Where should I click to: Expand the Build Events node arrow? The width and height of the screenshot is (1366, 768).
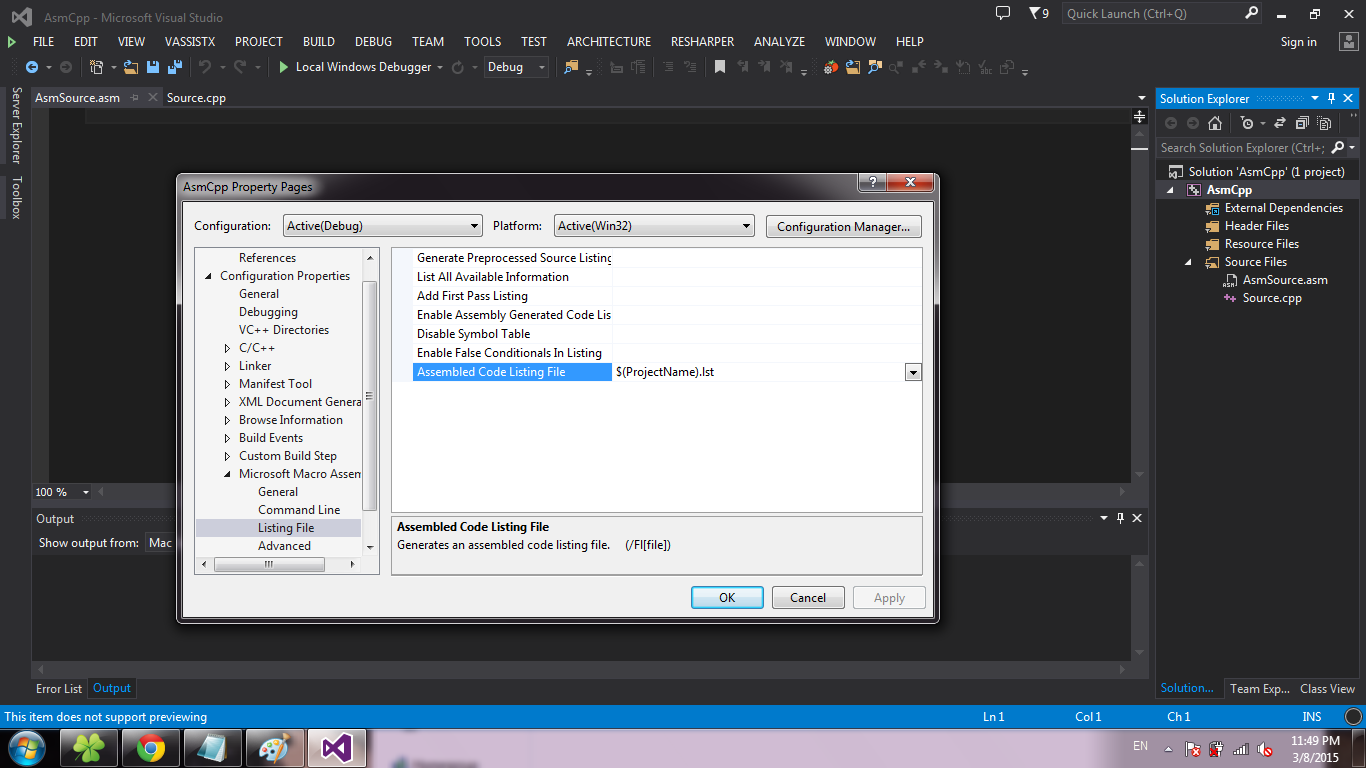(x=228, y=438)
